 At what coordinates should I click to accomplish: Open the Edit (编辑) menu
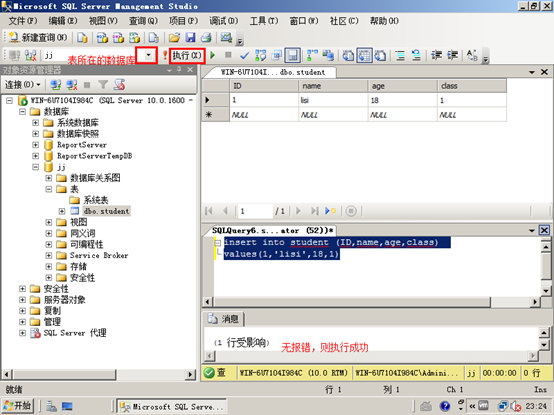click(63, 21)
